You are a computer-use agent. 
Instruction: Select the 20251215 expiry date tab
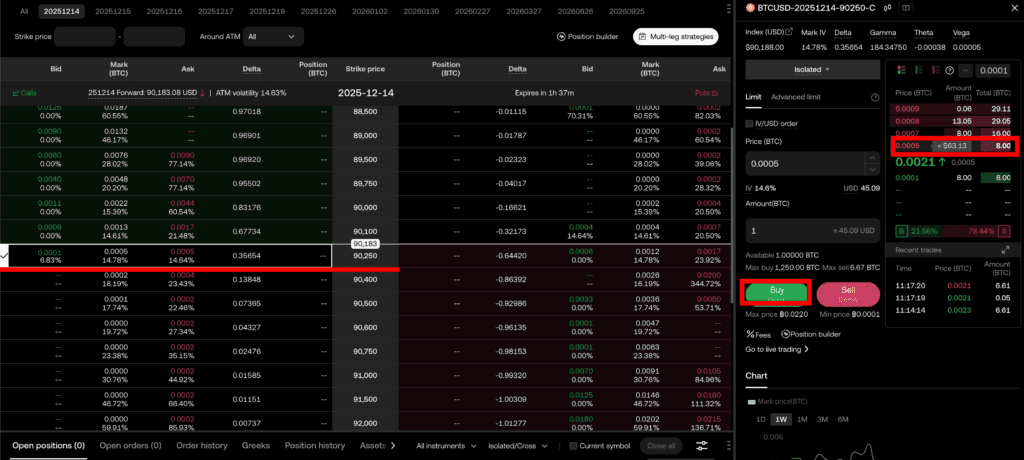click(x=111, y=10)
